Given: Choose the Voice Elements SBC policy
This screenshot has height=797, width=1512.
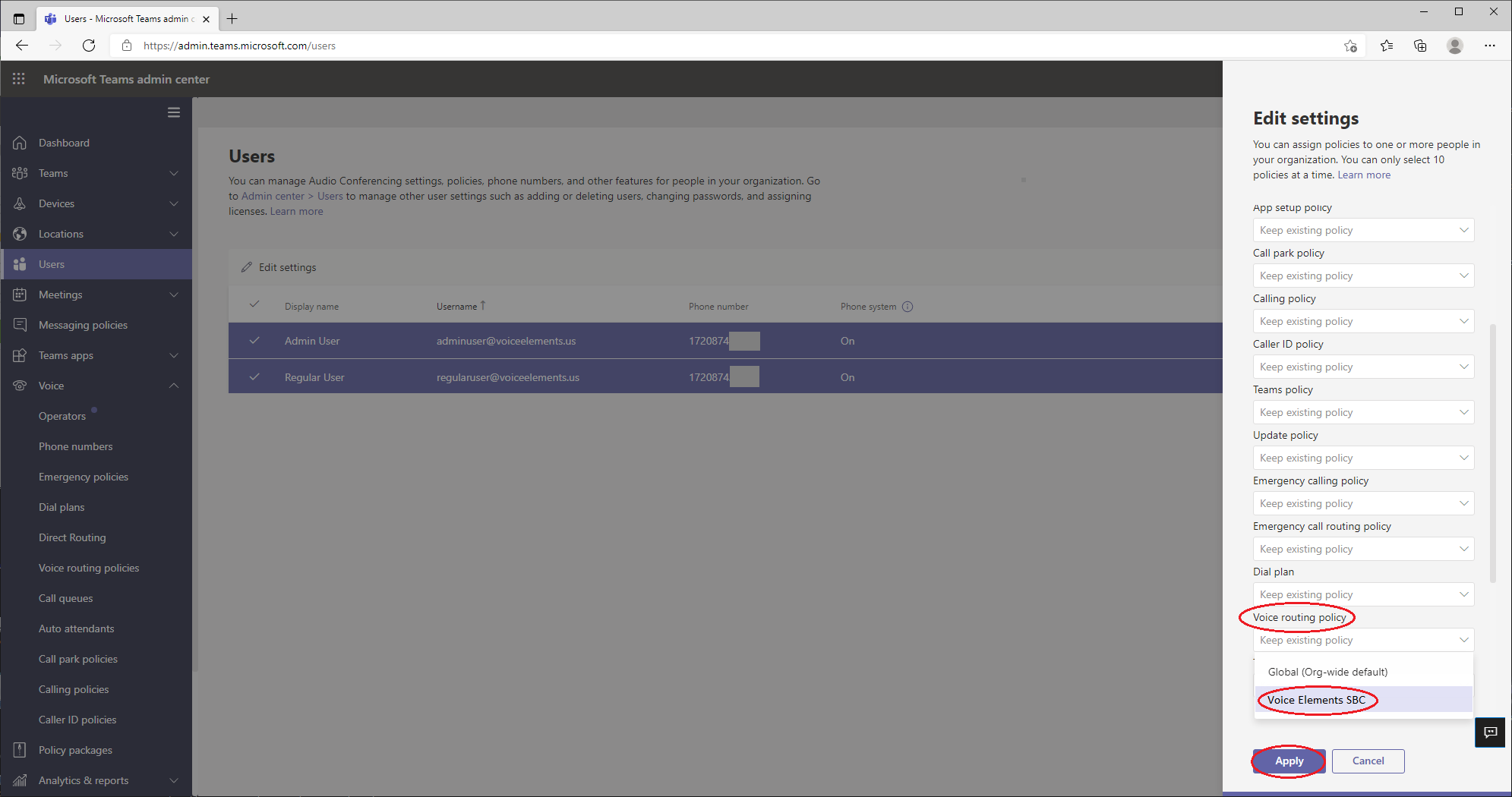Looking at the screenshot, I should pos(1363,700).
